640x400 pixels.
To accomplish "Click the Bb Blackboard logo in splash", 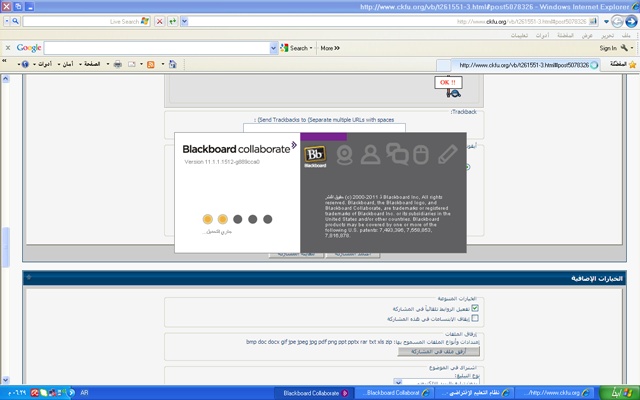I will 315,156.
